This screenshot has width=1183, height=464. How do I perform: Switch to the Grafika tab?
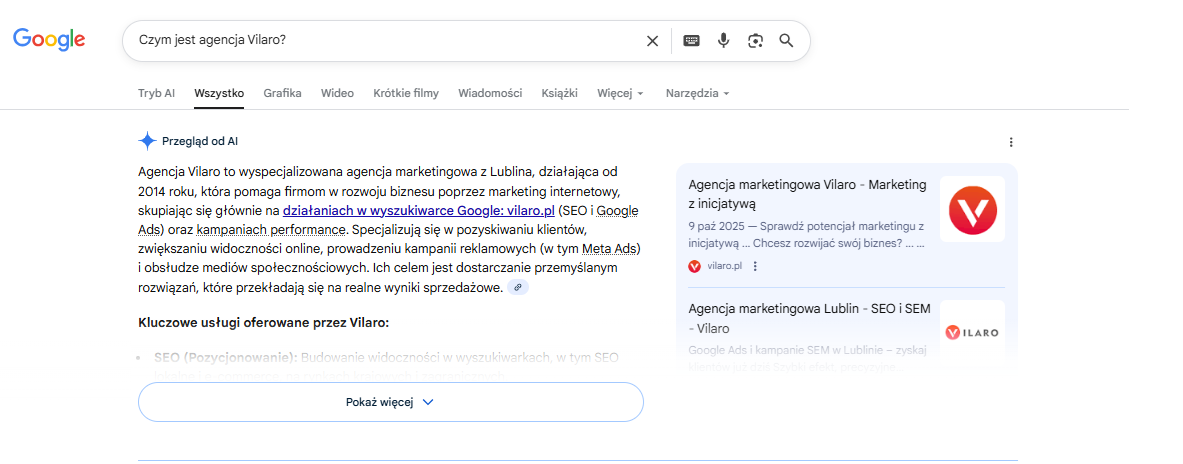(282, 94)
